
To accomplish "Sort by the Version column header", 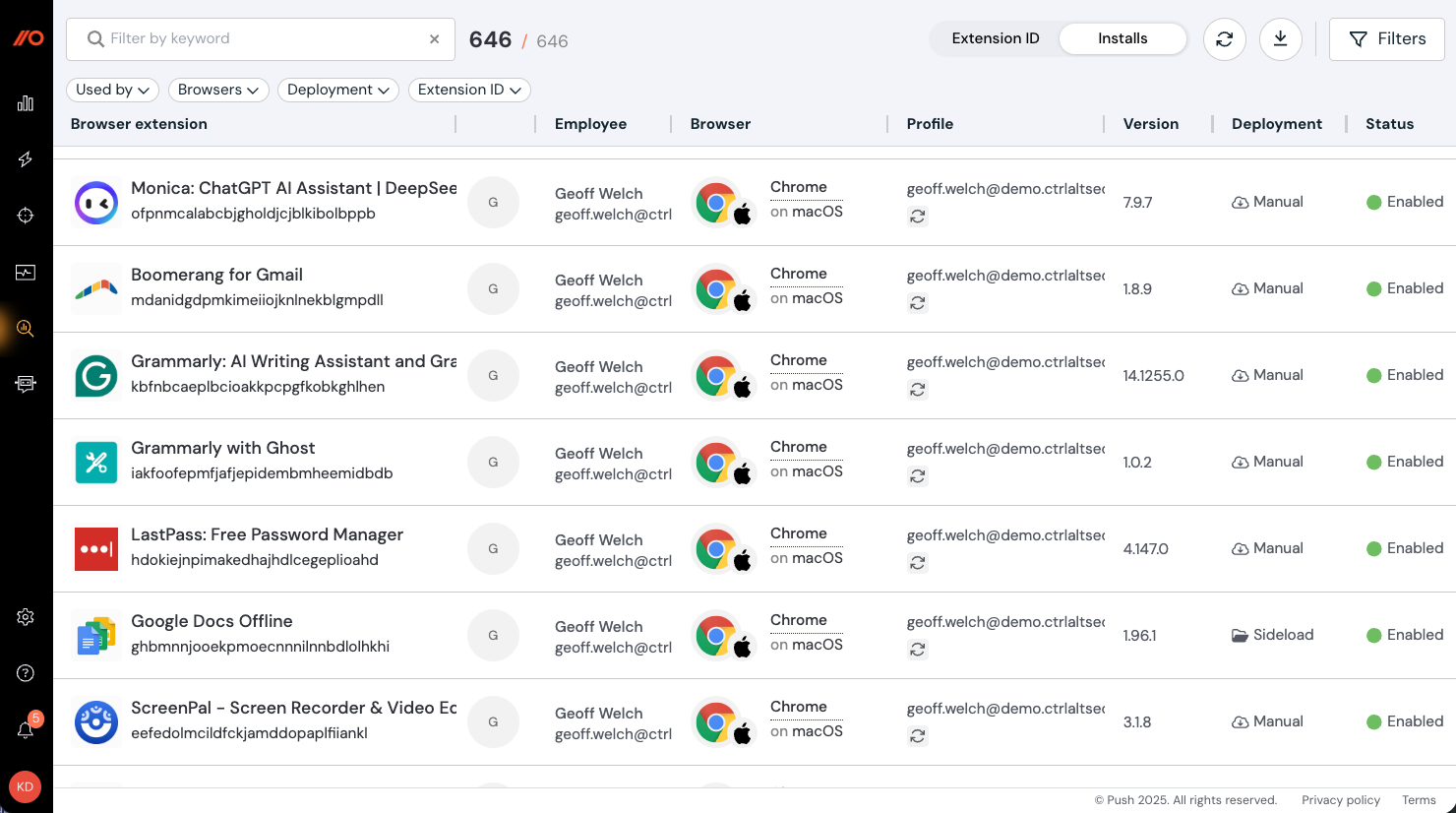I will tap(1151, 124).
